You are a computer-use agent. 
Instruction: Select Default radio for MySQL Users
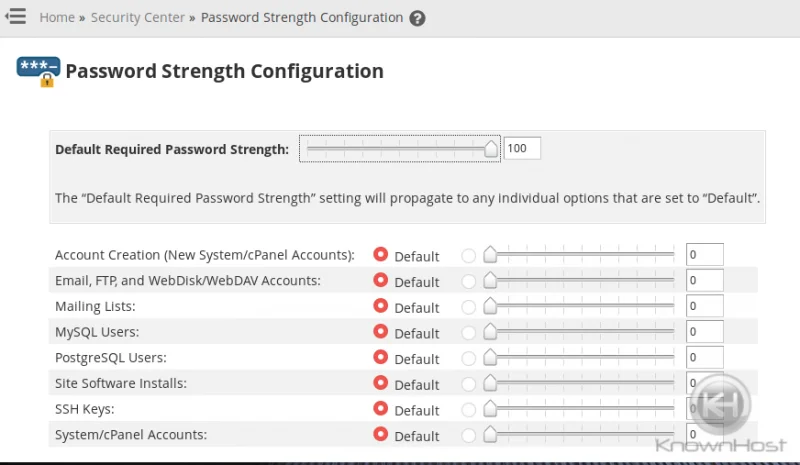[x=381, y=332]
